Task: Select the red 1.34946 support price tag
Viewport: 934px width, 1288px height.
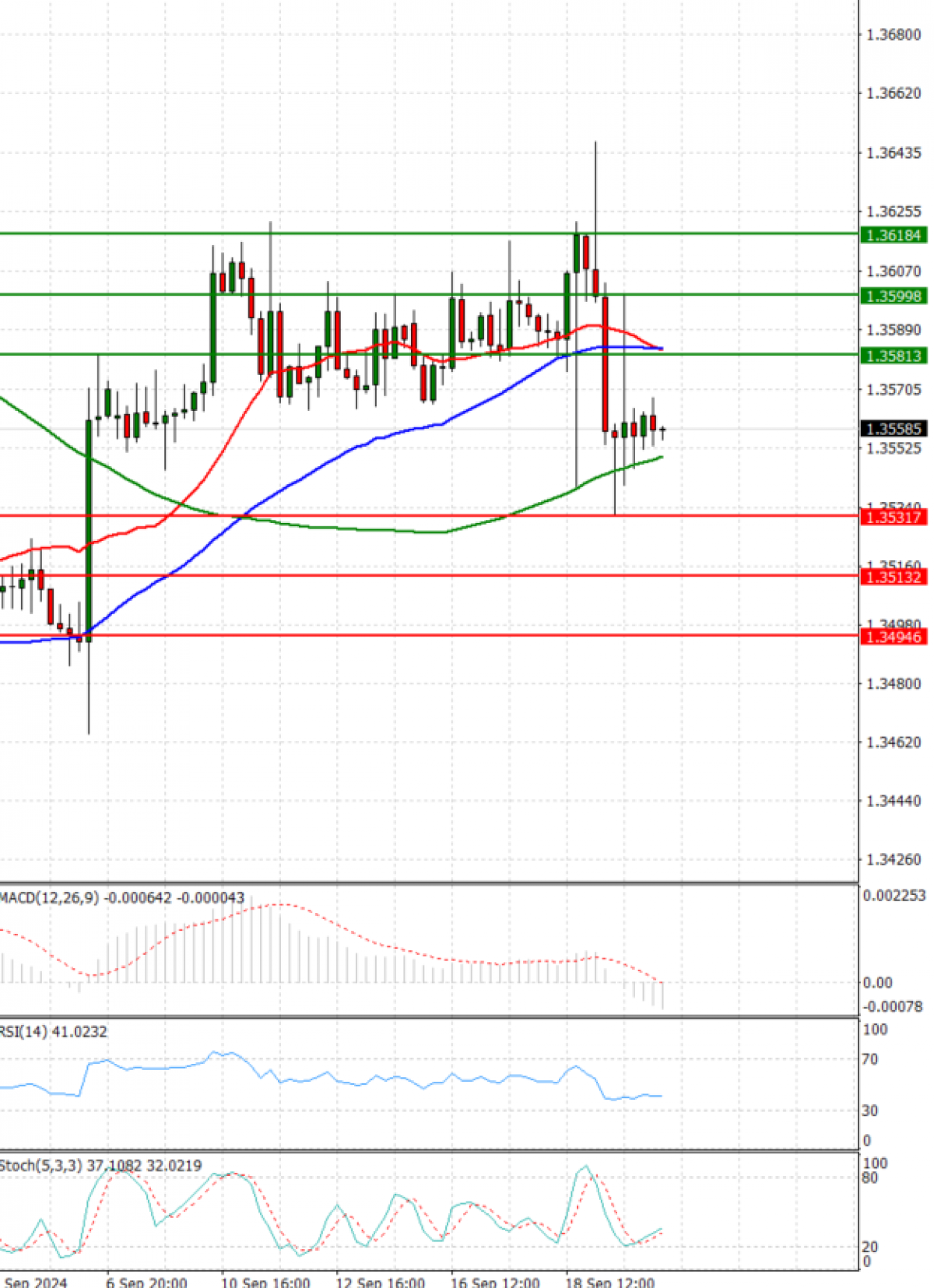Action: tap(893, 637)
